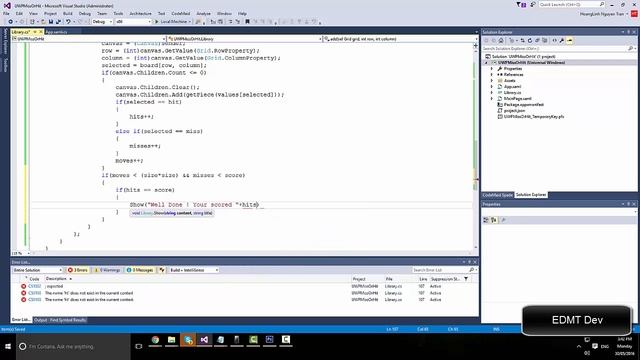Click the Save toolbar icon
Image resolution: width=640 pixels, height=360 pixels.
point(51,22)
